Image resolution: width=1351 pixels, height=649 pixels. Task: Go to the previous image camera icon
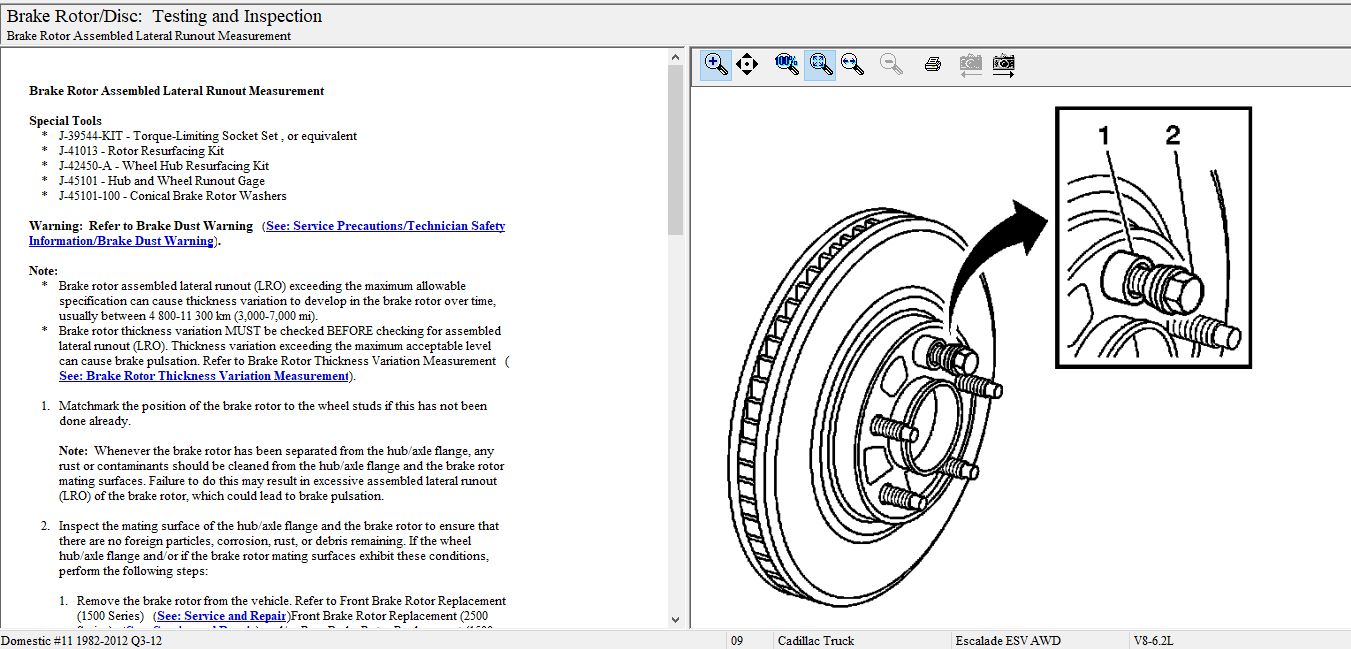[970, 65]
